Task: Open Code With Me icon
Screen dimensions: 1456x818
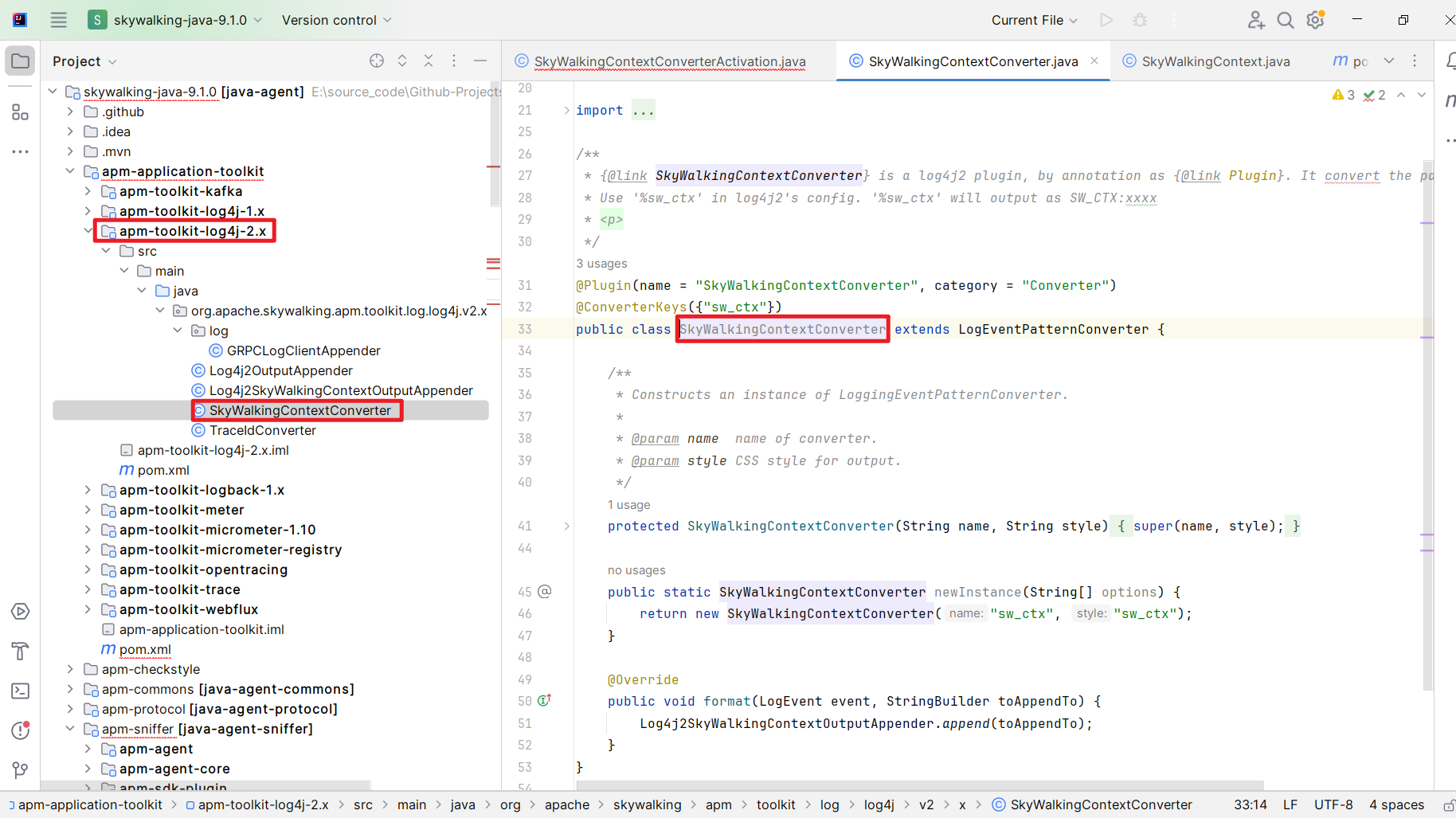Action: pyautogui.click(x=1256, y=20)
